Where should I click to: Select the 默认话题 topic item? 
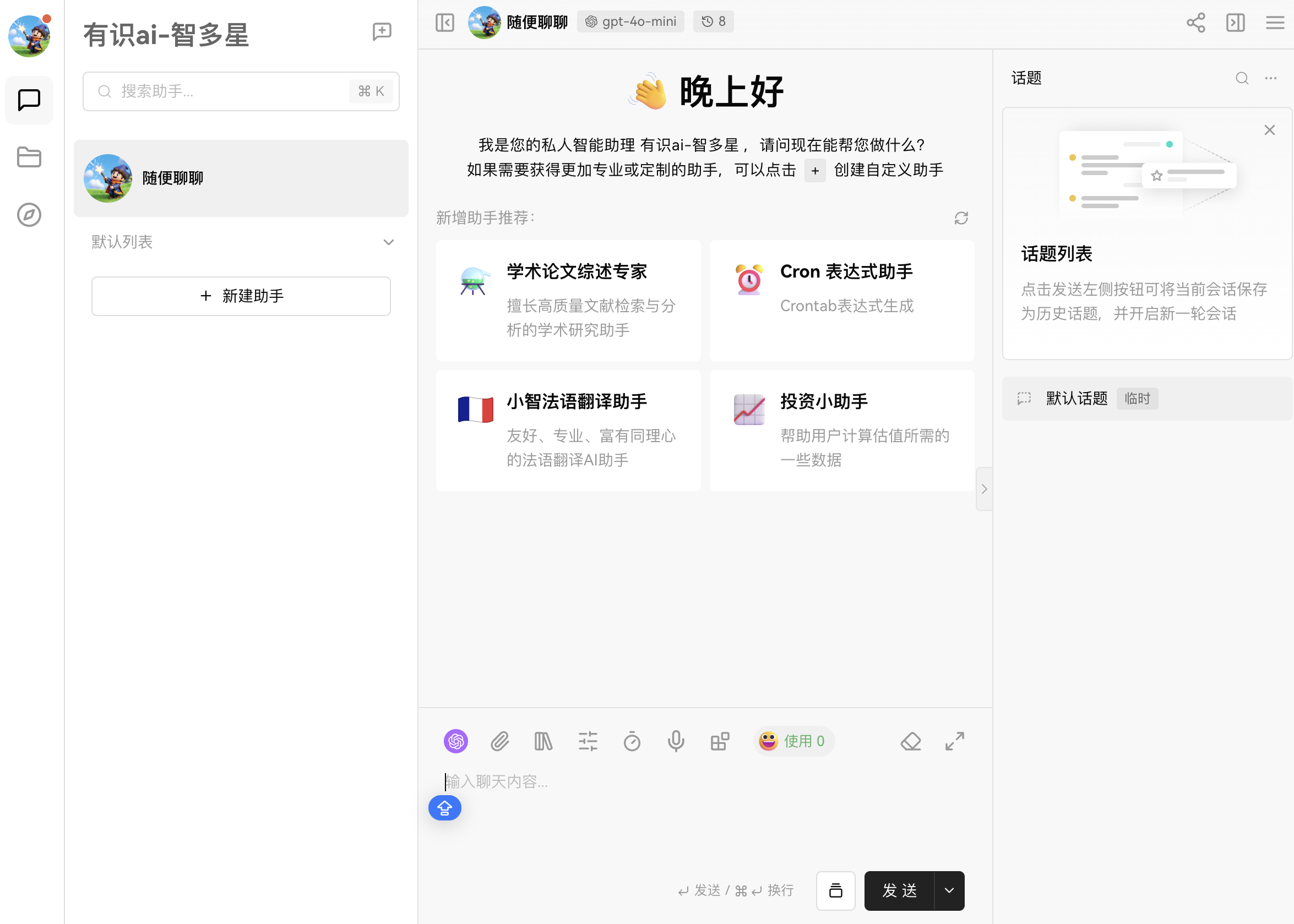(x=1146, y=398)
